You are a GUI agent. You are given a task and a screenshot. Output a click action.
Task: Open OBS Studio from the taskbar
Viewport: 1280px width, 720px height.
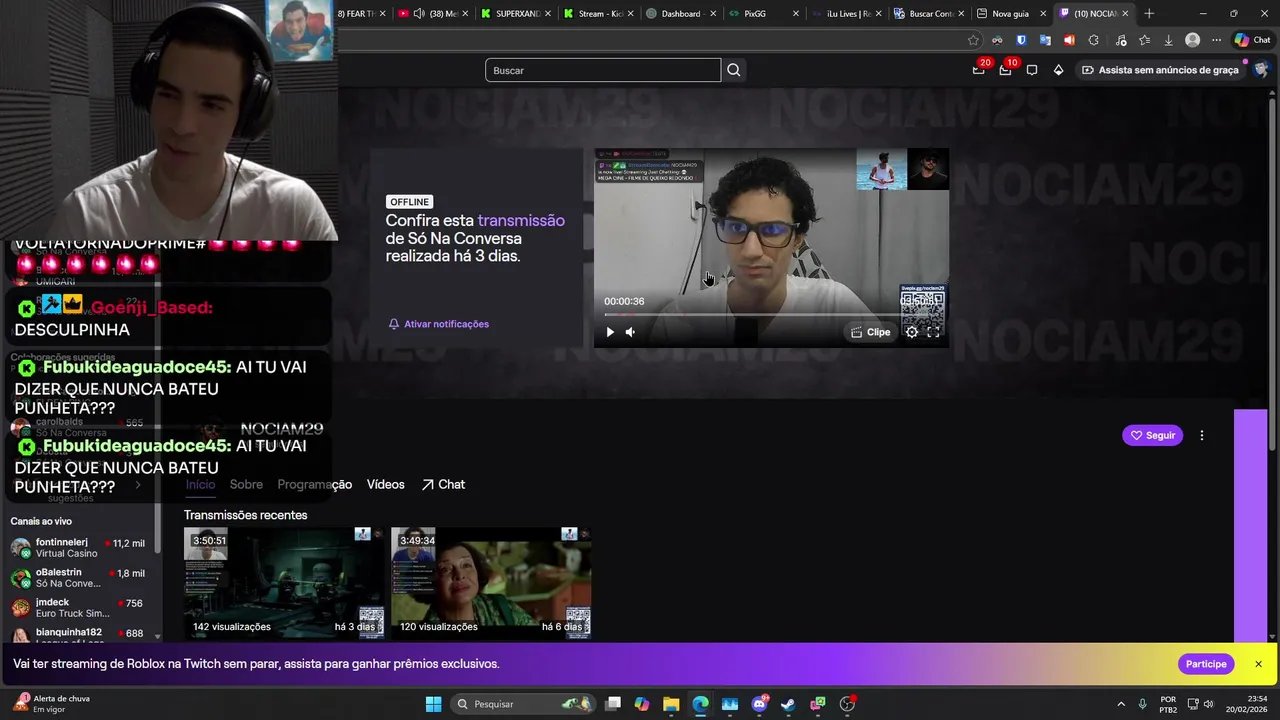[846, 704]
